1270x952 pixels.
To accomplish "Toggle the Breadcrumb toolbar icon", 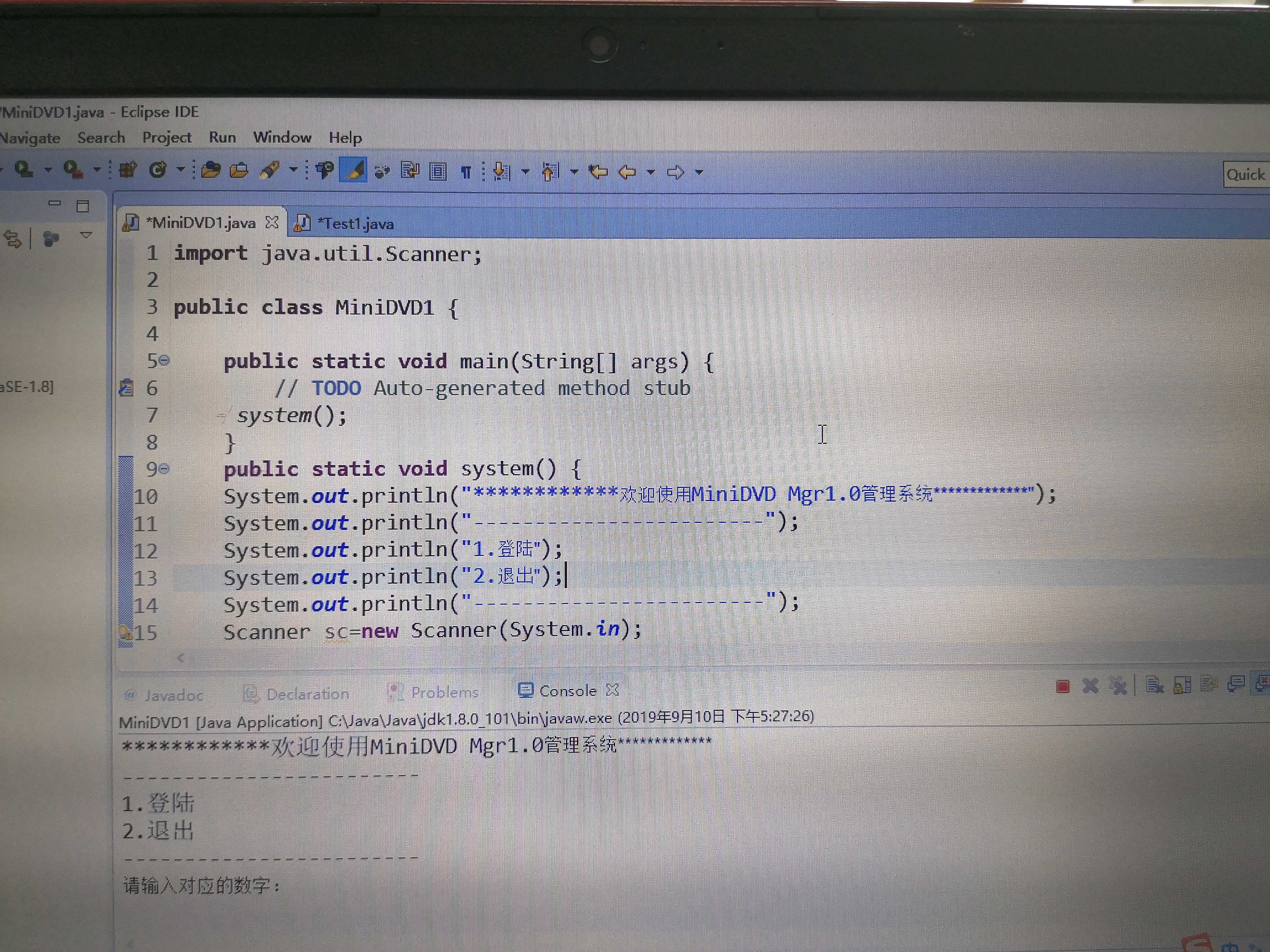I will pos(325,170).
